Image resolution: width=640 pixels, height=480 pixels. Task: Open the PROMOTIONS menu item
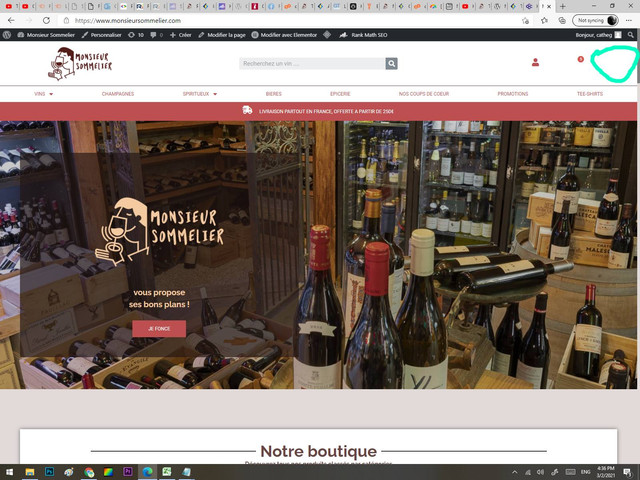coord(513,94)
